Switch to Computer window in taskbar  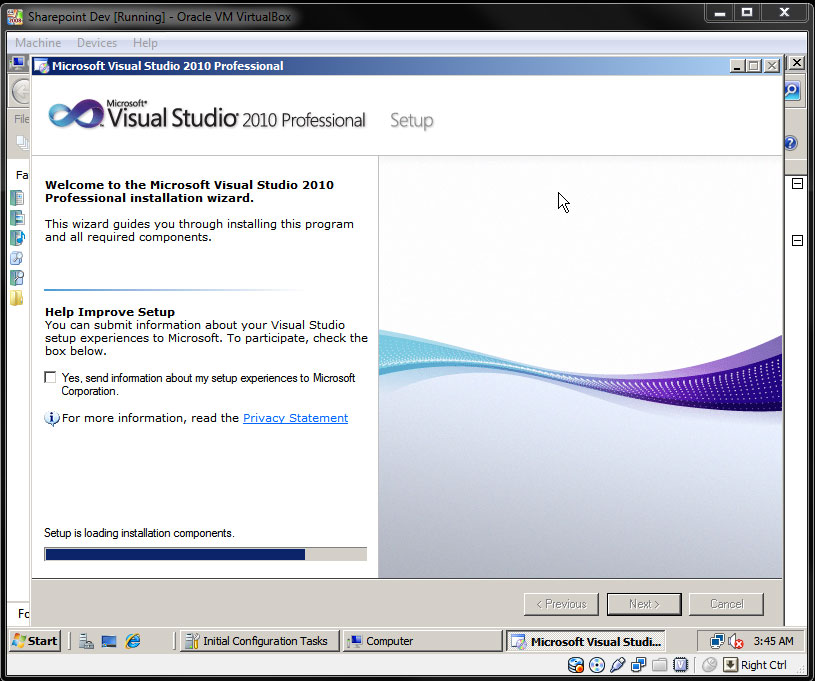(422, 641)
